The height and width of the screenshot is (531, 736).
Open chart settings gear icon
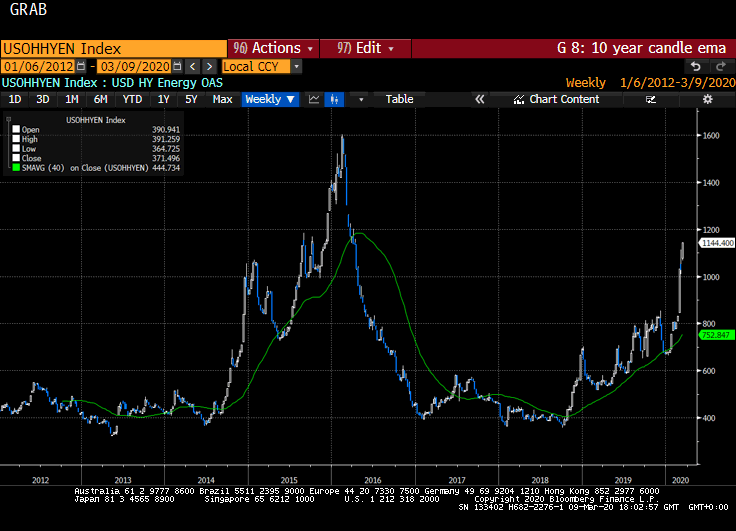(x=707, y=99)
